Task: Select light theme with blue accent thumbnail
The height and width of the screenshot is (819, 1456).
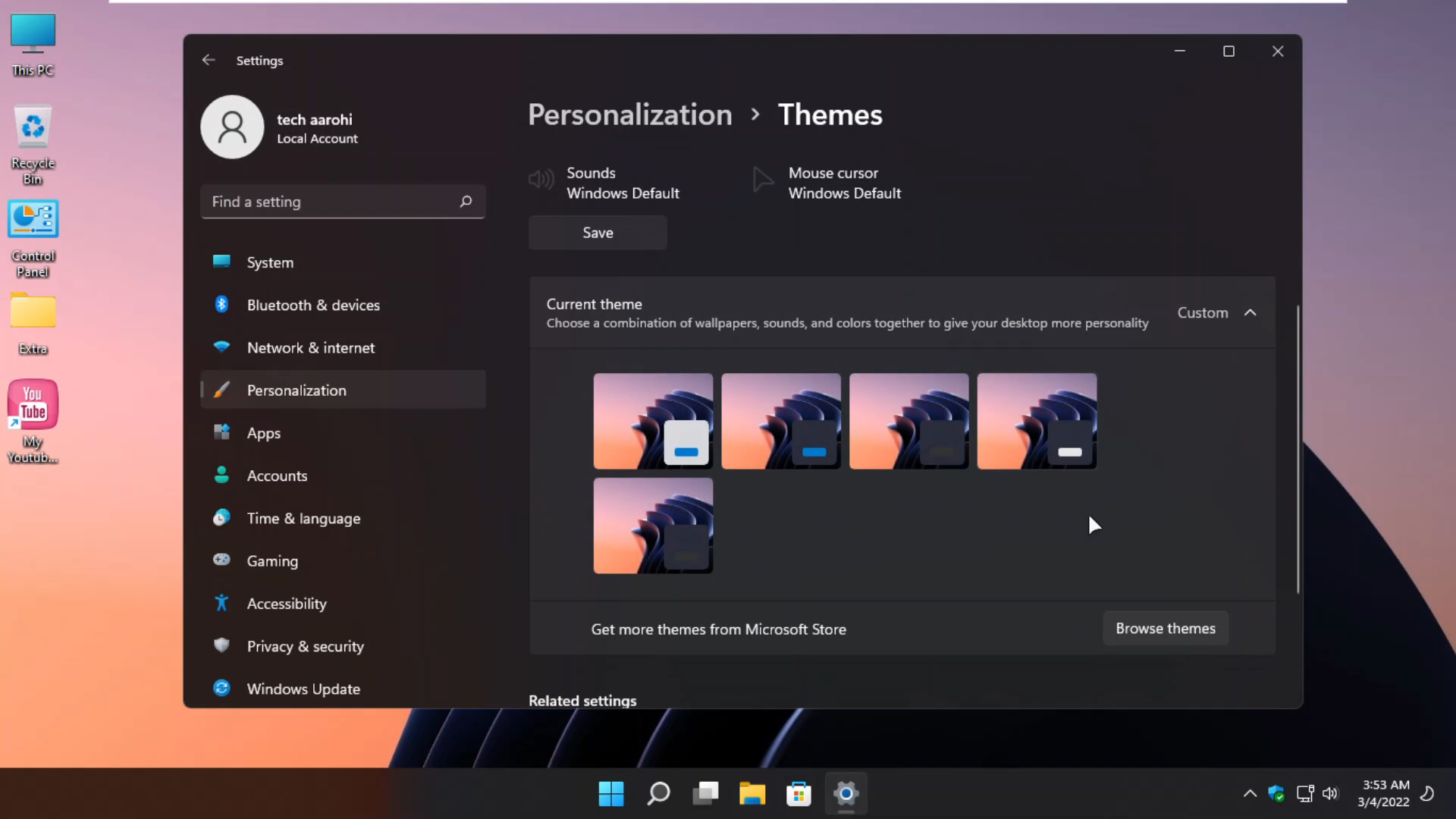Action: tap(653, 421)
